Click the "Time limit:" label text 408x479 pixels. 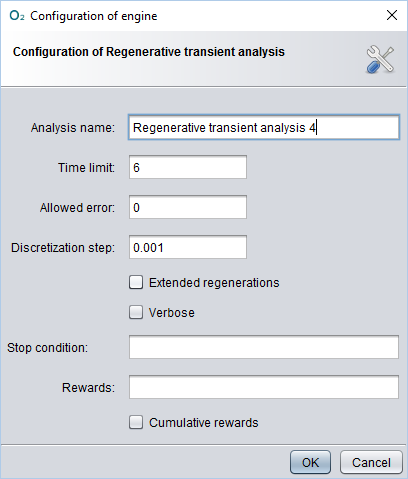(x=86, y=168)
